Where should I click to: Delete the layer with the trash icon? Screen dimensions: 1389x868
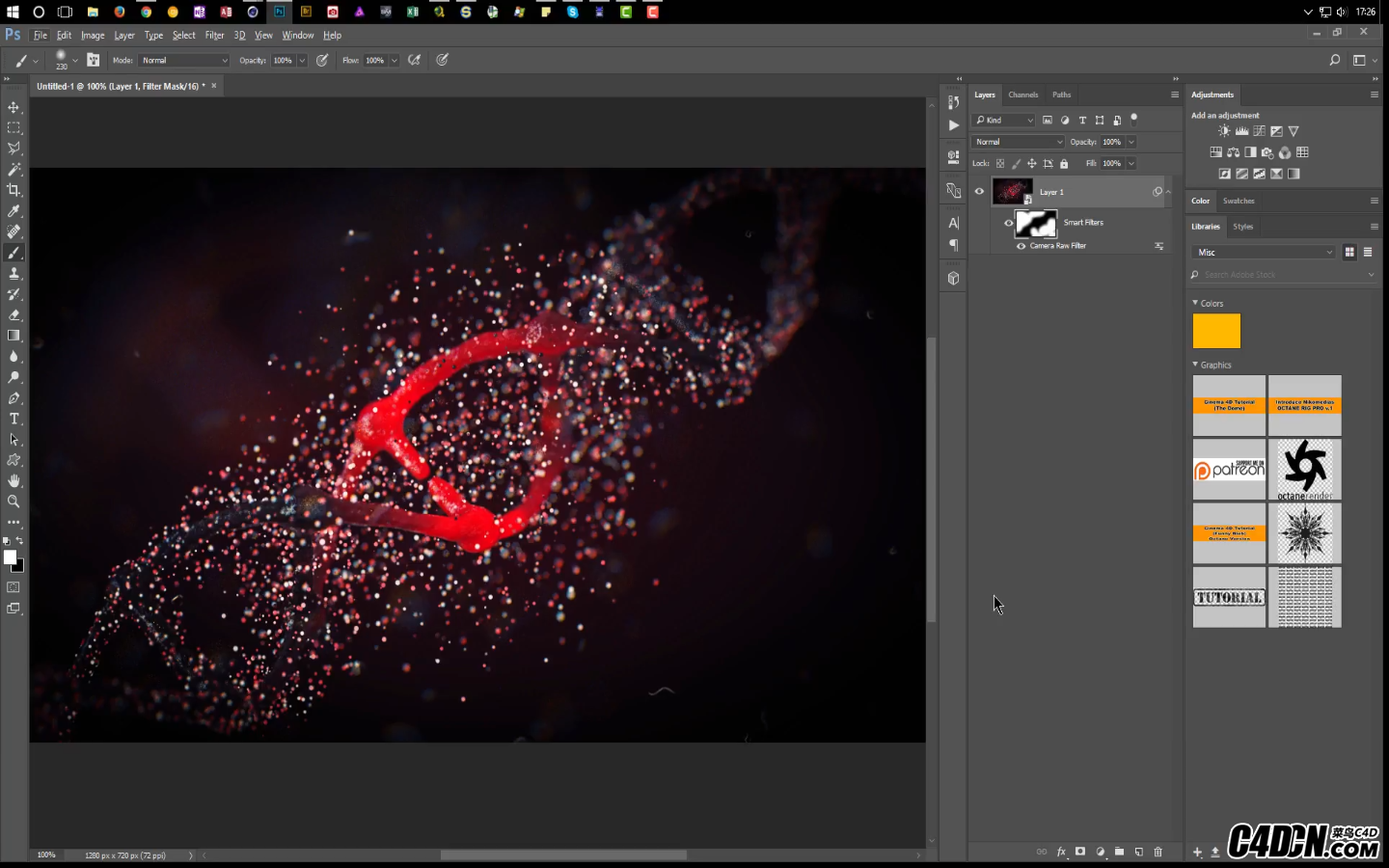coord(1158,852)
